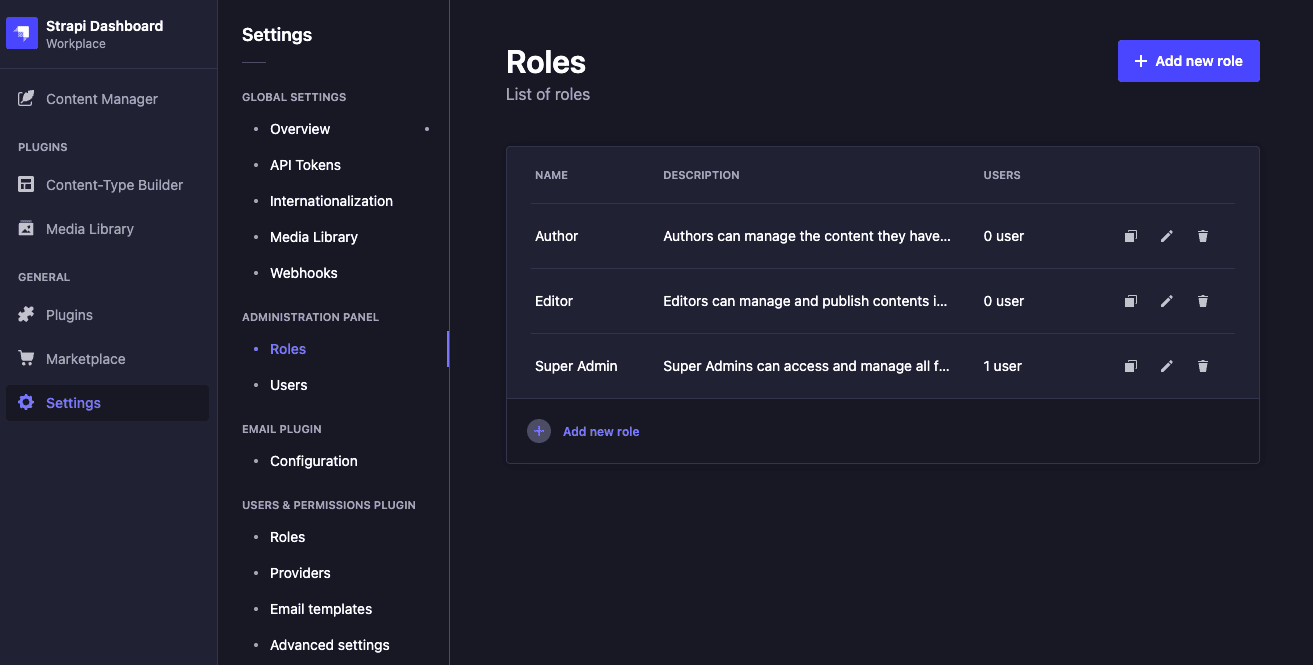Click the DESCRIPTION column header
The width and height of the screenshot is (1313, 665).
[x=701, y=175]
